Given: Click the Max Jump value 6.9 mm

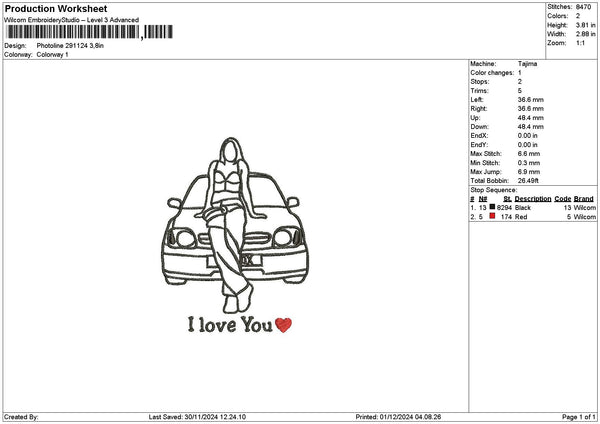Looking at the screenshot, I should tap(529, 172).
